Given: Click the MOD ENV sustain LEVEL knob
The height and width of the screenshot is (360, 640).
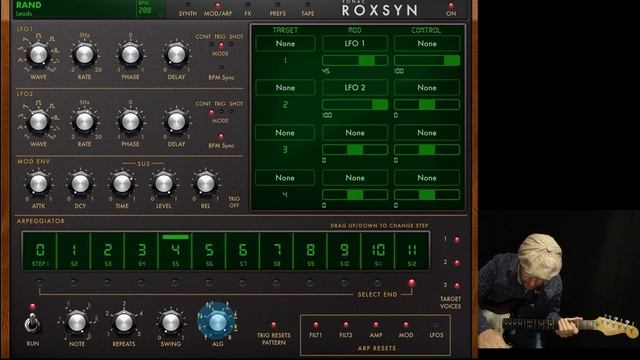Looking at the screenshot, I should [164, 184].
